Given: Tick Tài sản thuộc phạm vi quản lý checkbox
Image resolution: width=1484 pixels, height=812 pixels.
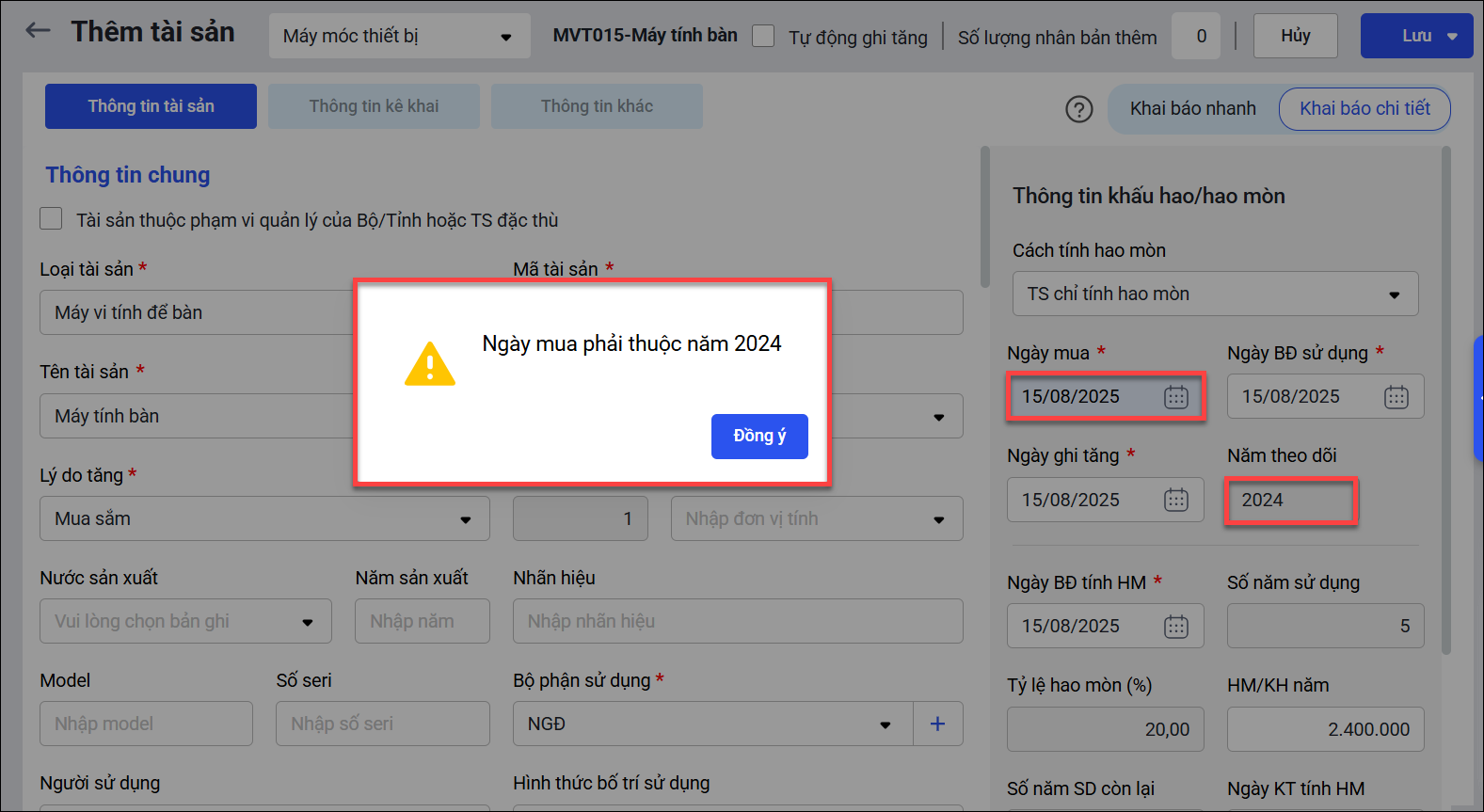Looking at the screenshot, I should click(x=52, y=219).
